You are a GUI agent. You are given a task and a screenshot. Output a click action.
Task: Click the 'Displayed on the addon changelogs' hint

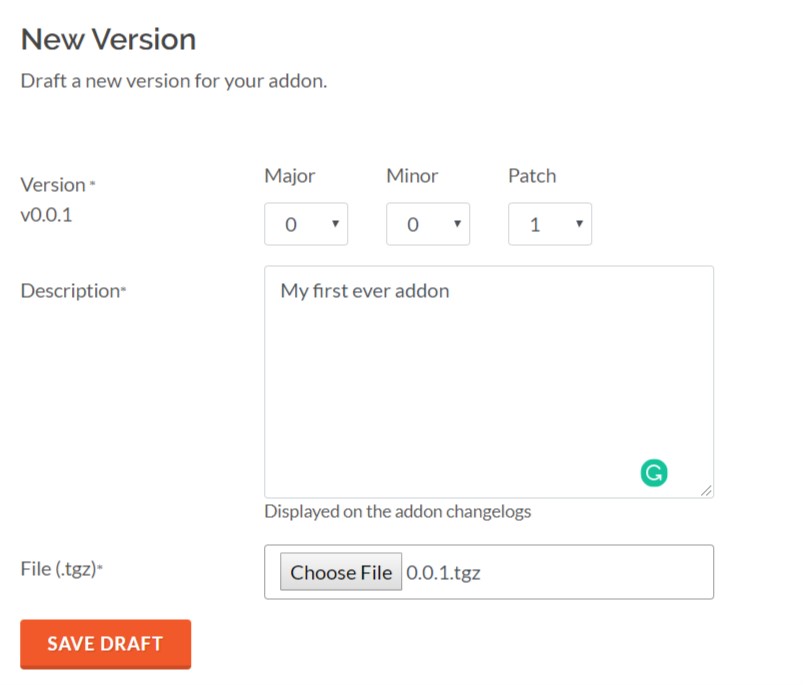pyautogui.click(x=397, y=511)
